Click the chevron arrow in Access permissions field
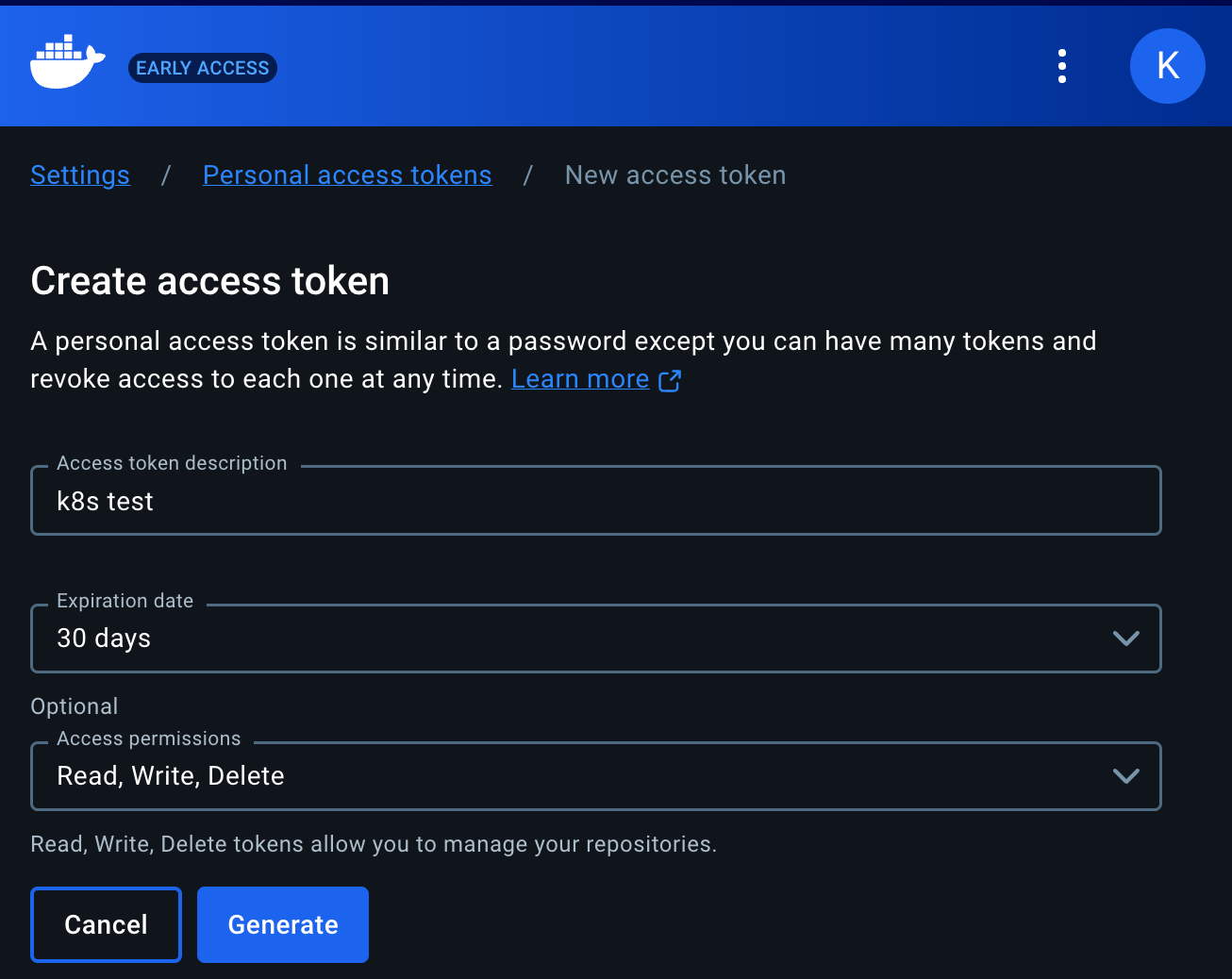1232x979 pixels. click(x=1126, y=776)
